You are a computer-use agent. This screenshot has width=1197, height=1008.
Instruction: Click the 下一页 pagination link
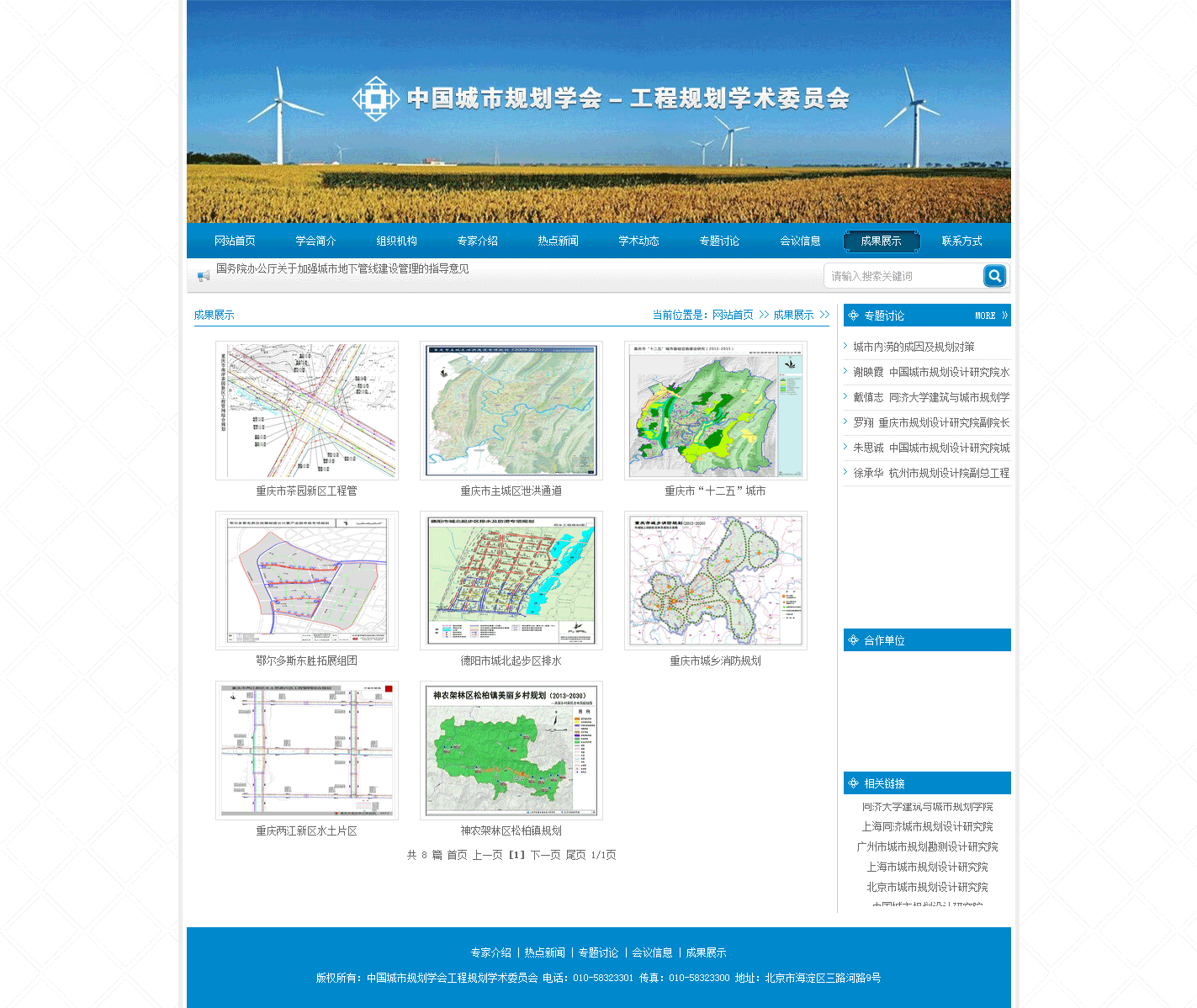(x=545, y=855)
